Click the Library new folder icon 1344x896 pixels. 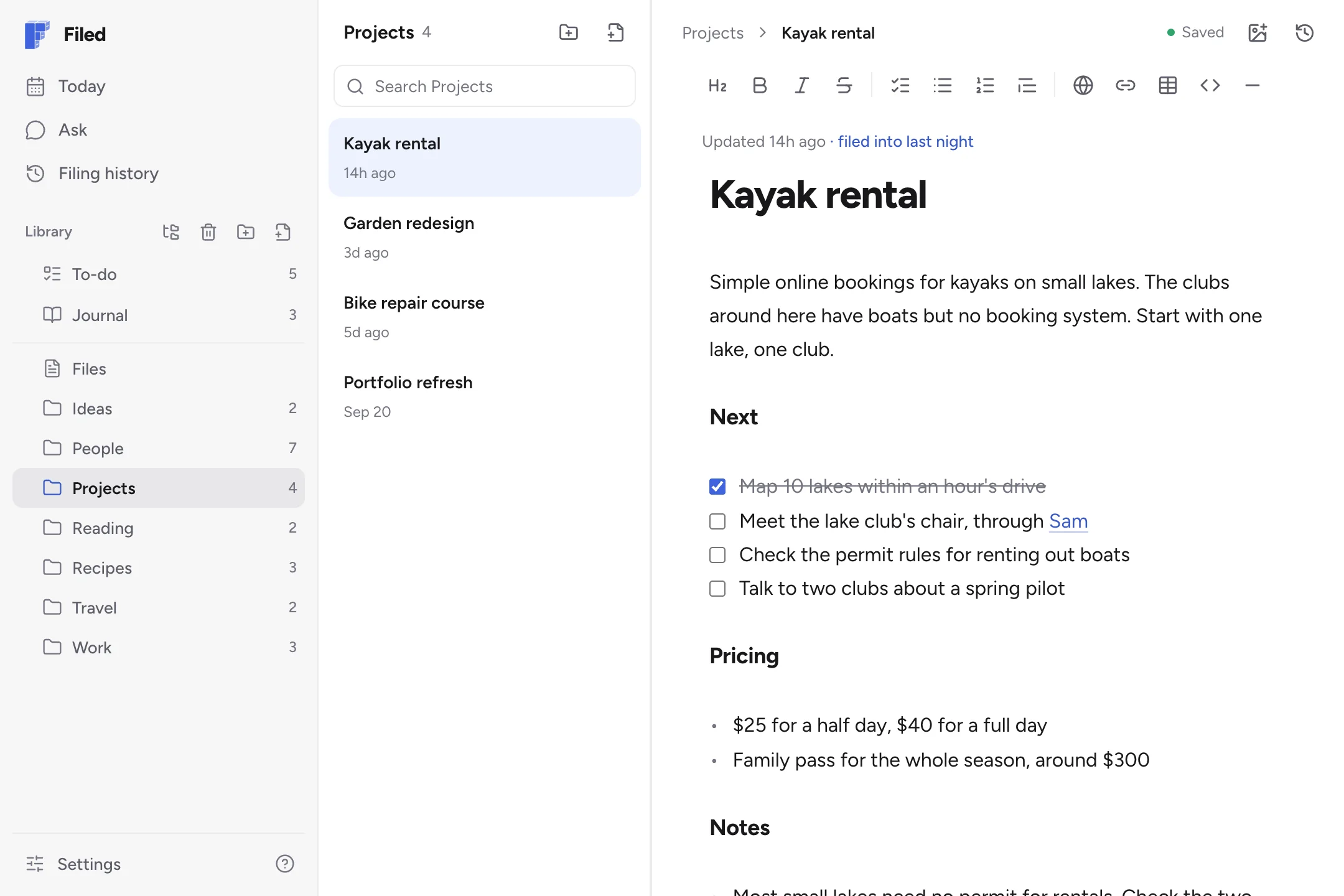tap(246, 232)
